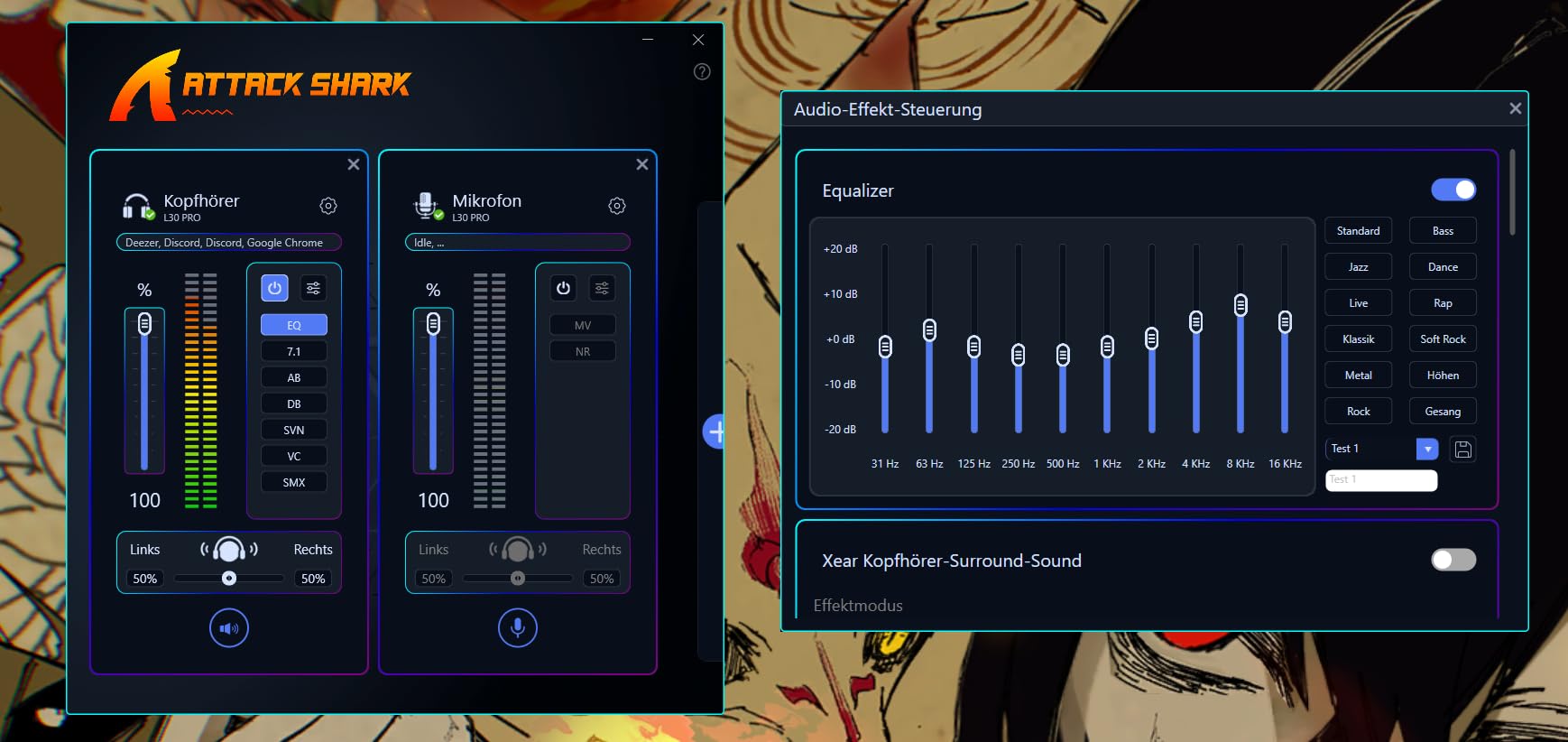Screen dimensions: 1568x742
Task: Toggle the NR noise reduction effect
Action: coord(583,351)
